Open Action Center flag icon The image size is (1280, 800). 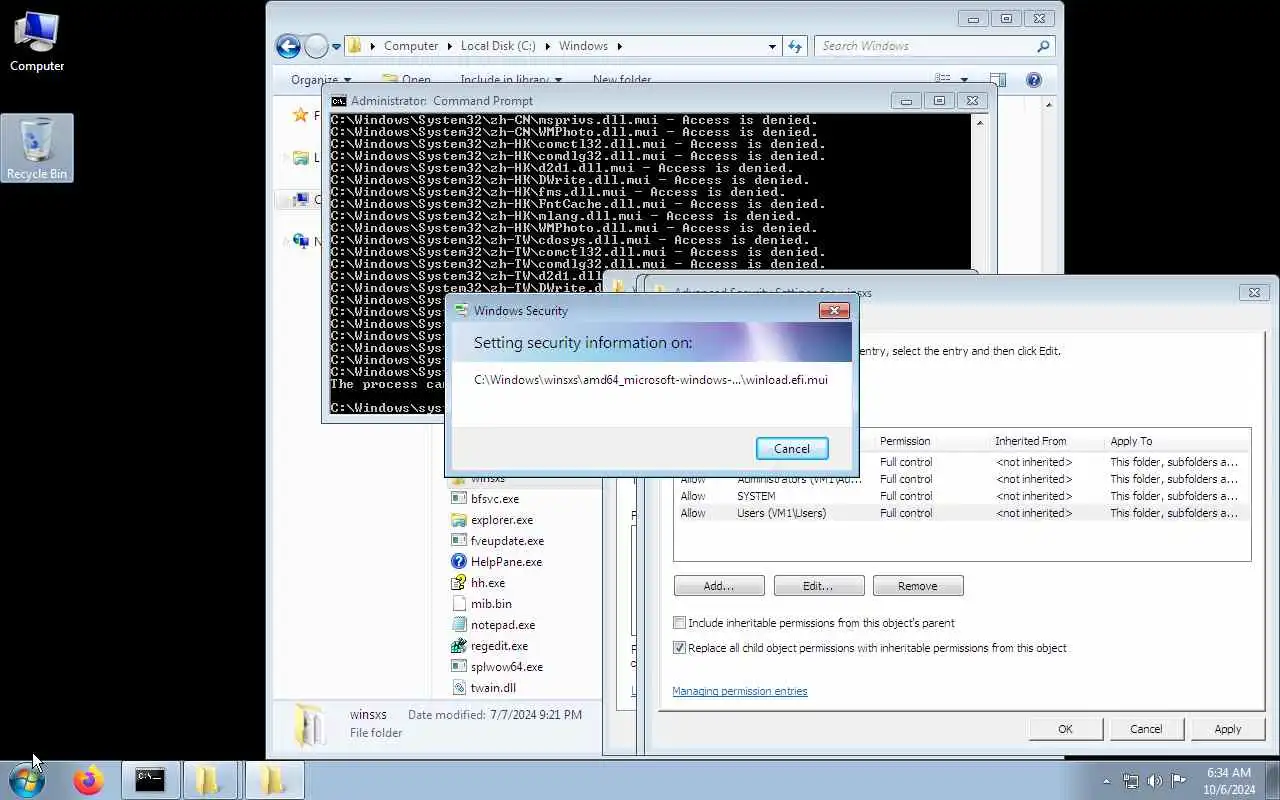1178,781
